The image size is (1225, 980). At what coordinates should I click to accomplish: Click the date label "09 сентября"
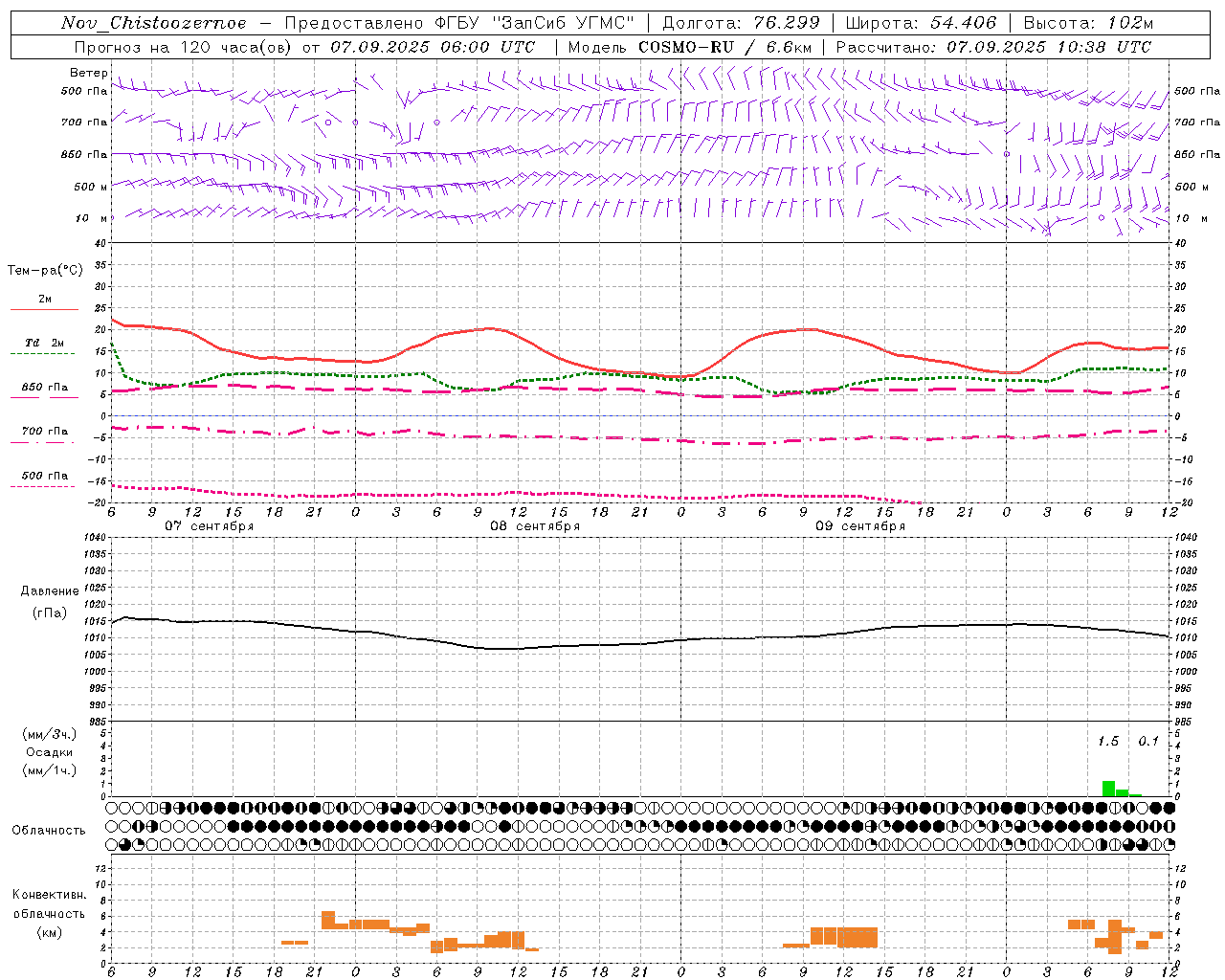[x=860, y=526]
